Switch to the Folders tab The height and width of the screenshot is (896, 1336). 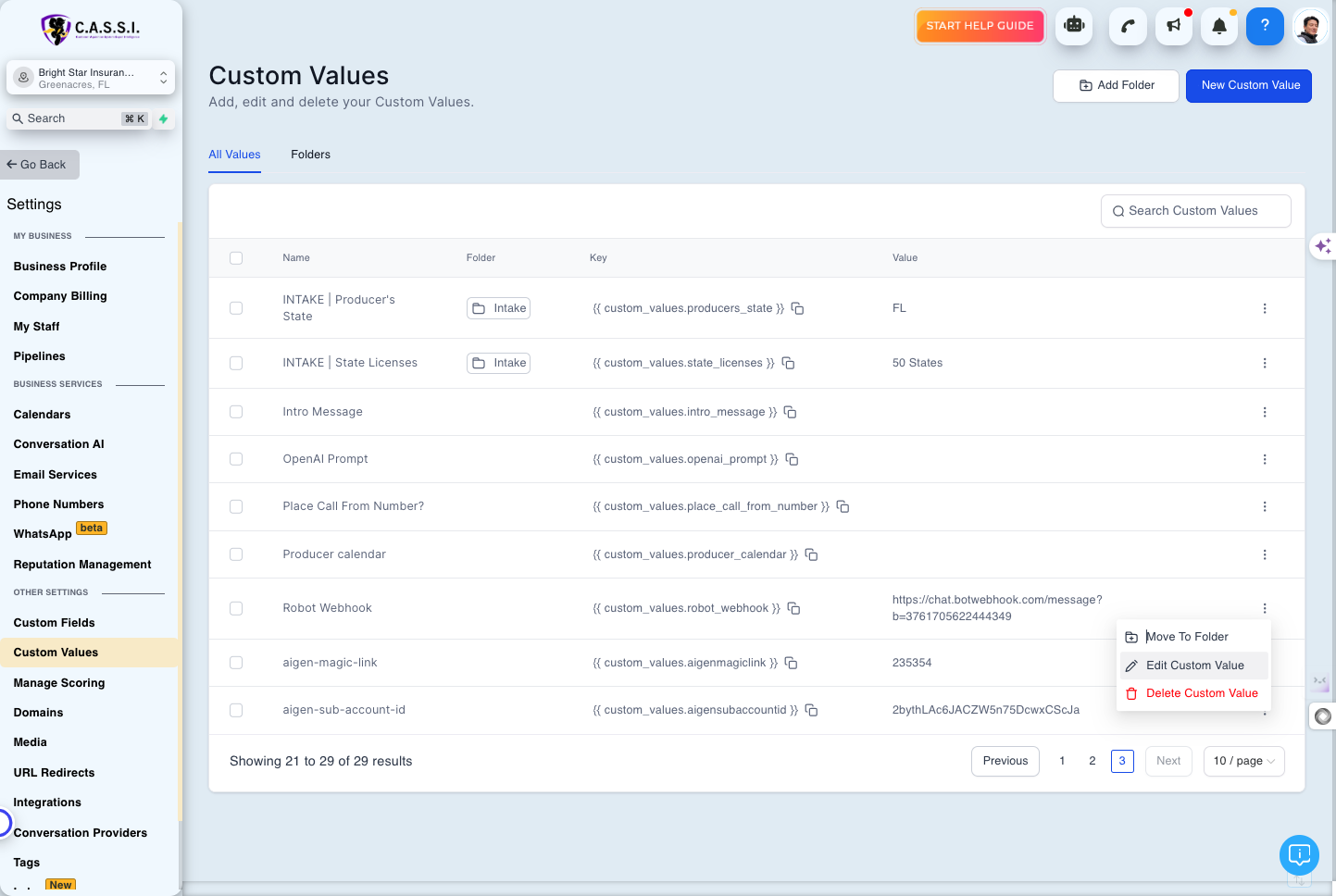click(x=310, y=155)
